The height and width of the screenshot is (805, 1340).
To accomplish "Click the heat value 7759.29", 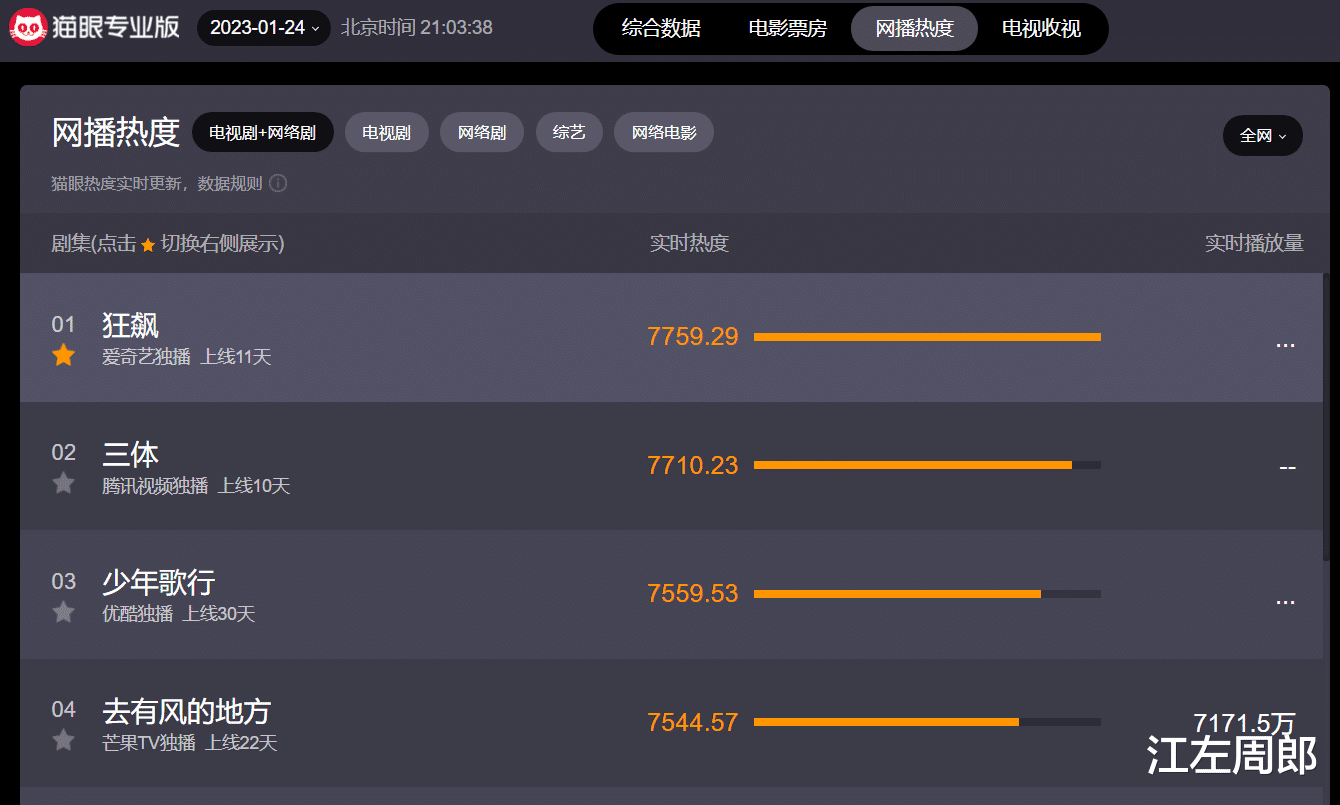I will coord(693,337).
